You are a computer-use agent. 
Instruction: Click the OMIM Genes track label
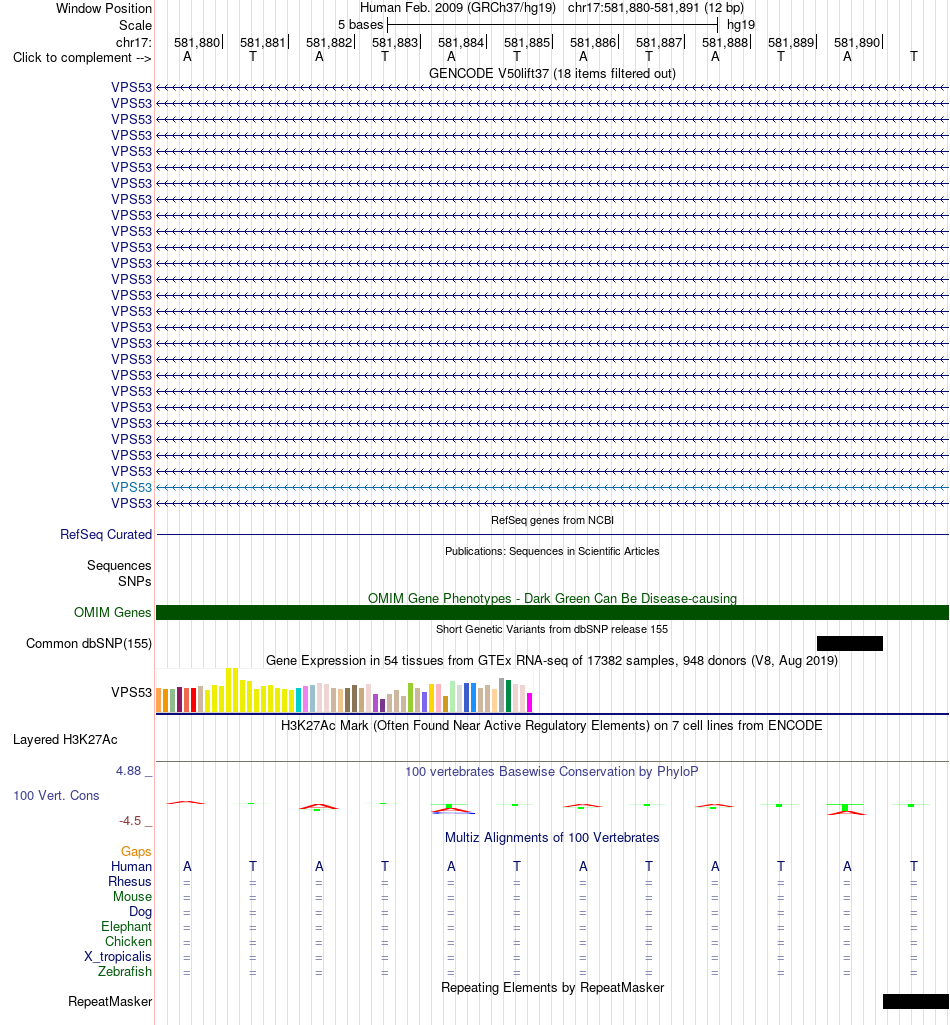[x=112, y=613]
